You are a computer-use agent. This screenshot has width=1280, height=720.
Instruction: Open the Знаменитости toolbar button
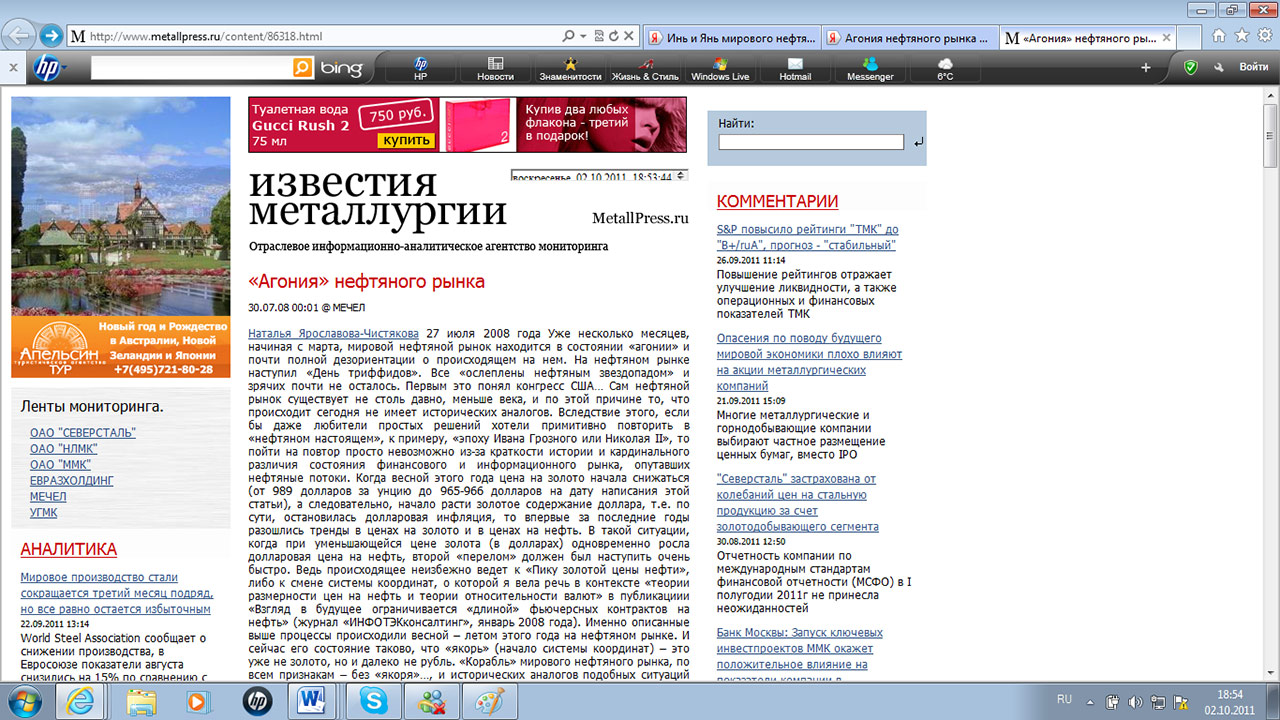570,68
